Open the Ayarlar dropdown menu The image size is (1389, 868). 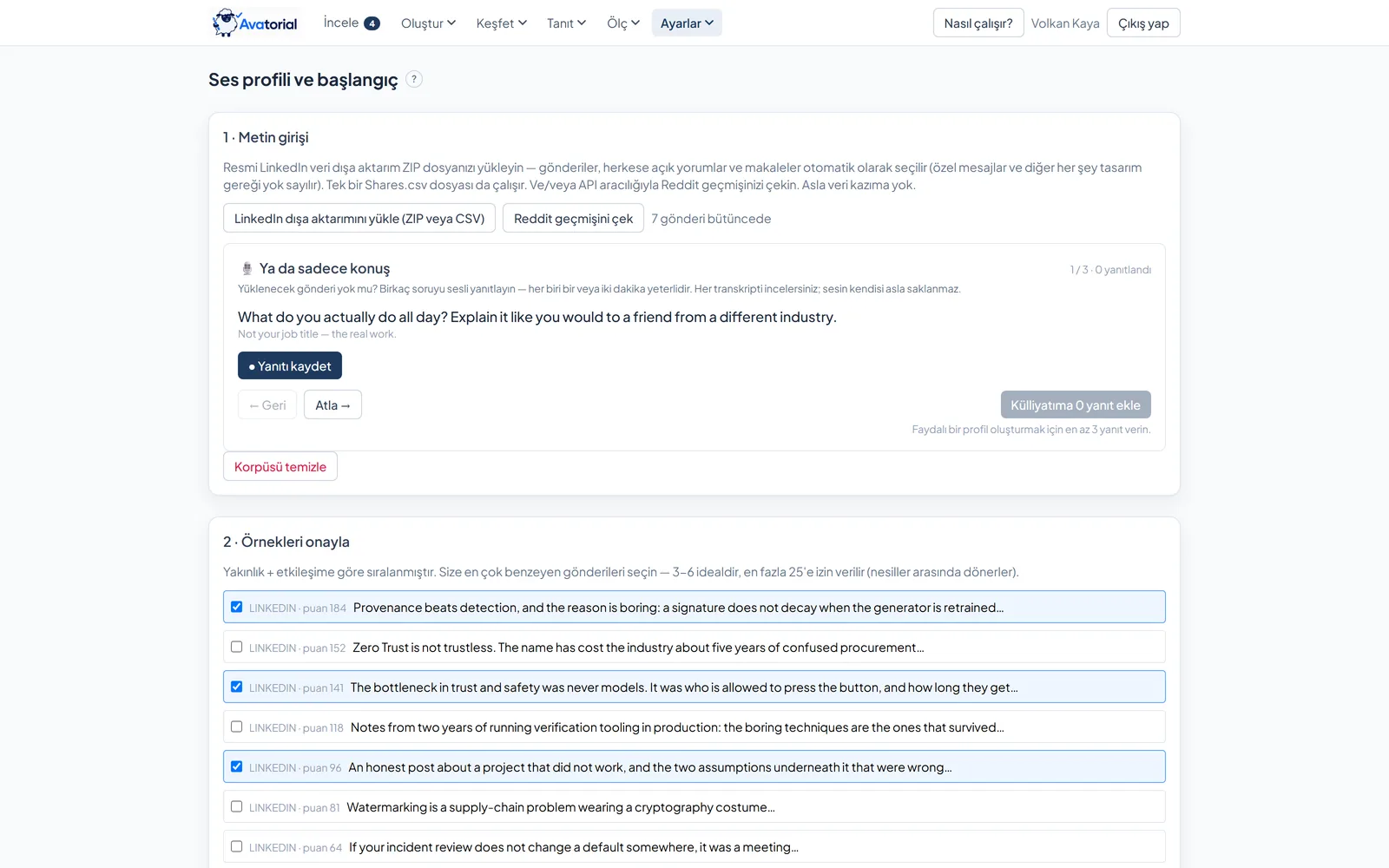click(x=687, y=23)
